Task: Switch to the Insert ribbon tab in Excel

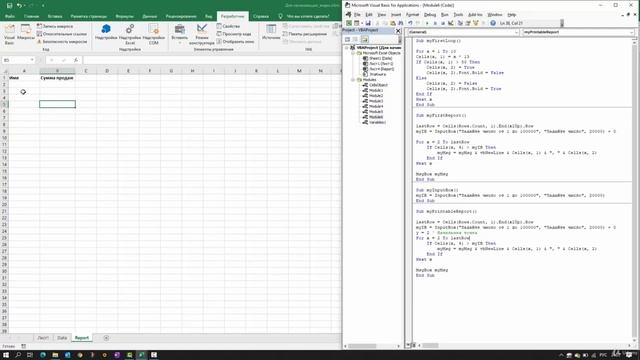Action: tap(55, 16)
